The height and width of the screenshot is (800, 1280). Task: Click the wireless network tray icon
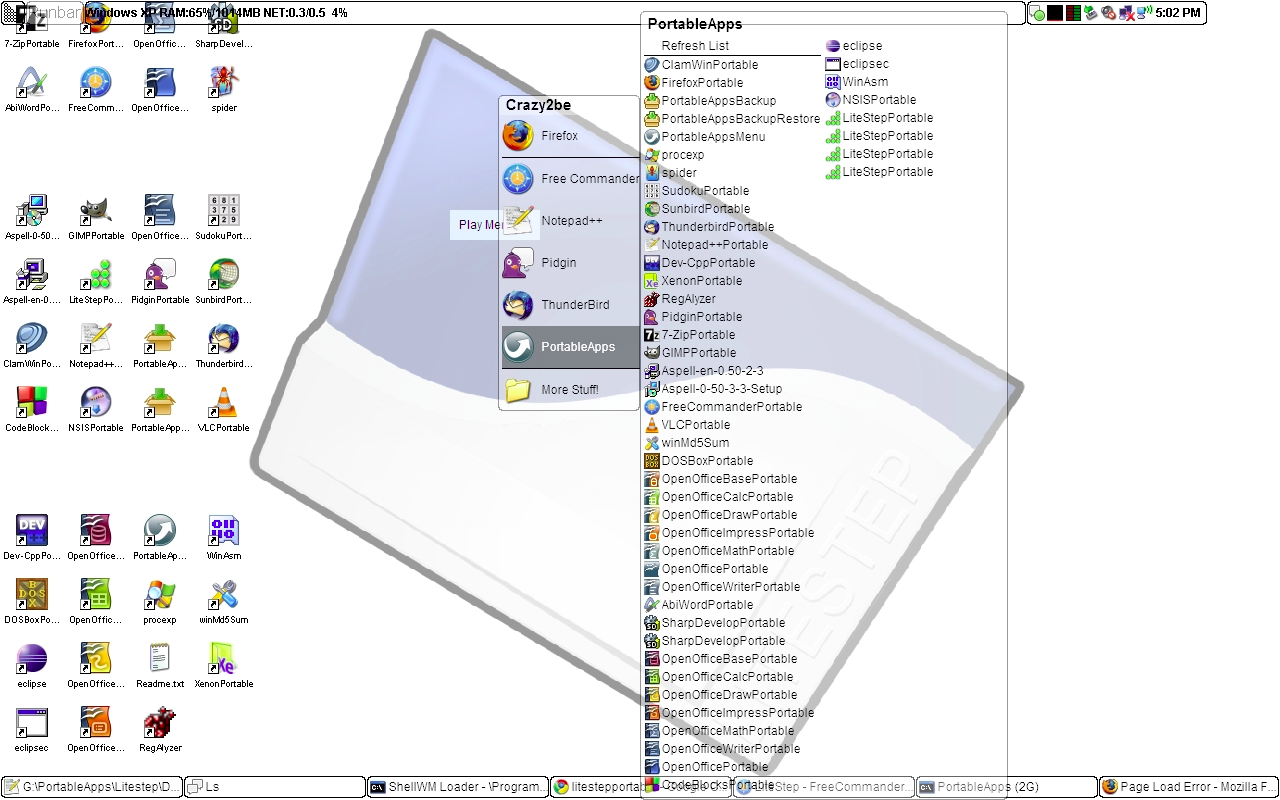[x=1145, y=13]
